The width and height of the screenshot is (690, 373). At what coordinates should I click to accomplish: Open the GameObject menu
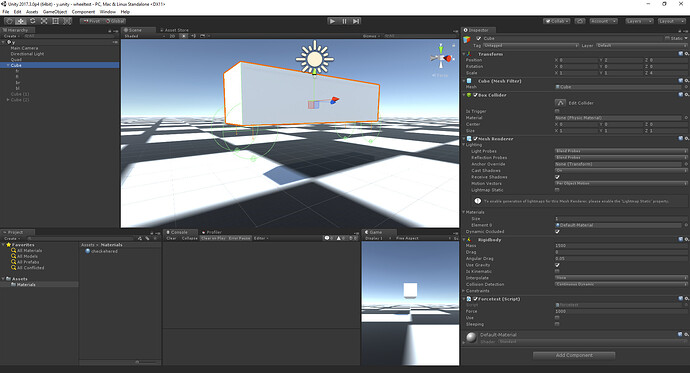[55, 12]
